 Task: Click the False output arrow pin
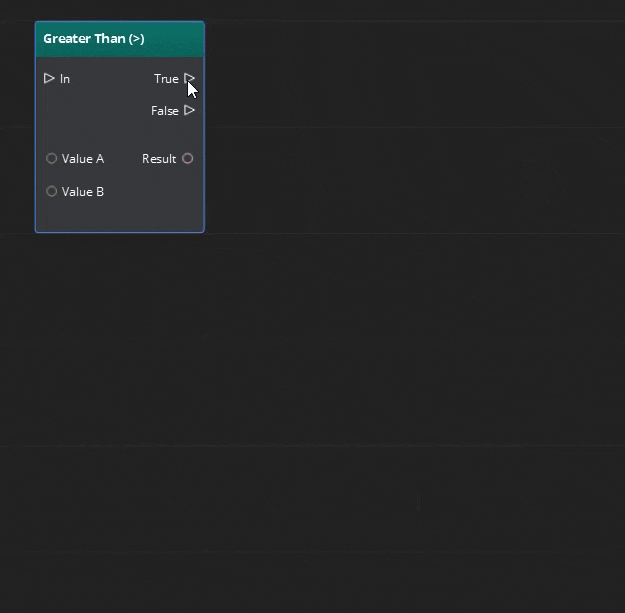pyautogui.click(x=189, y=110)
